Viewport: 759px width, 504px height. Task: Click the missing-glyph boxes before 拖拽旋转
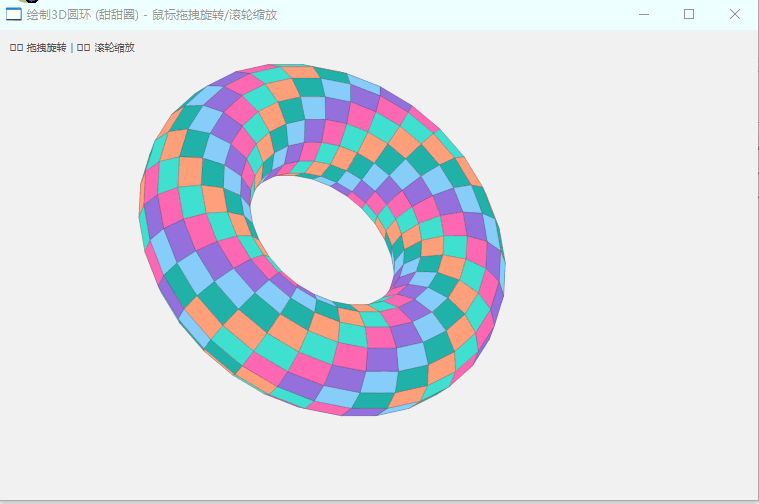pos(16,47)
